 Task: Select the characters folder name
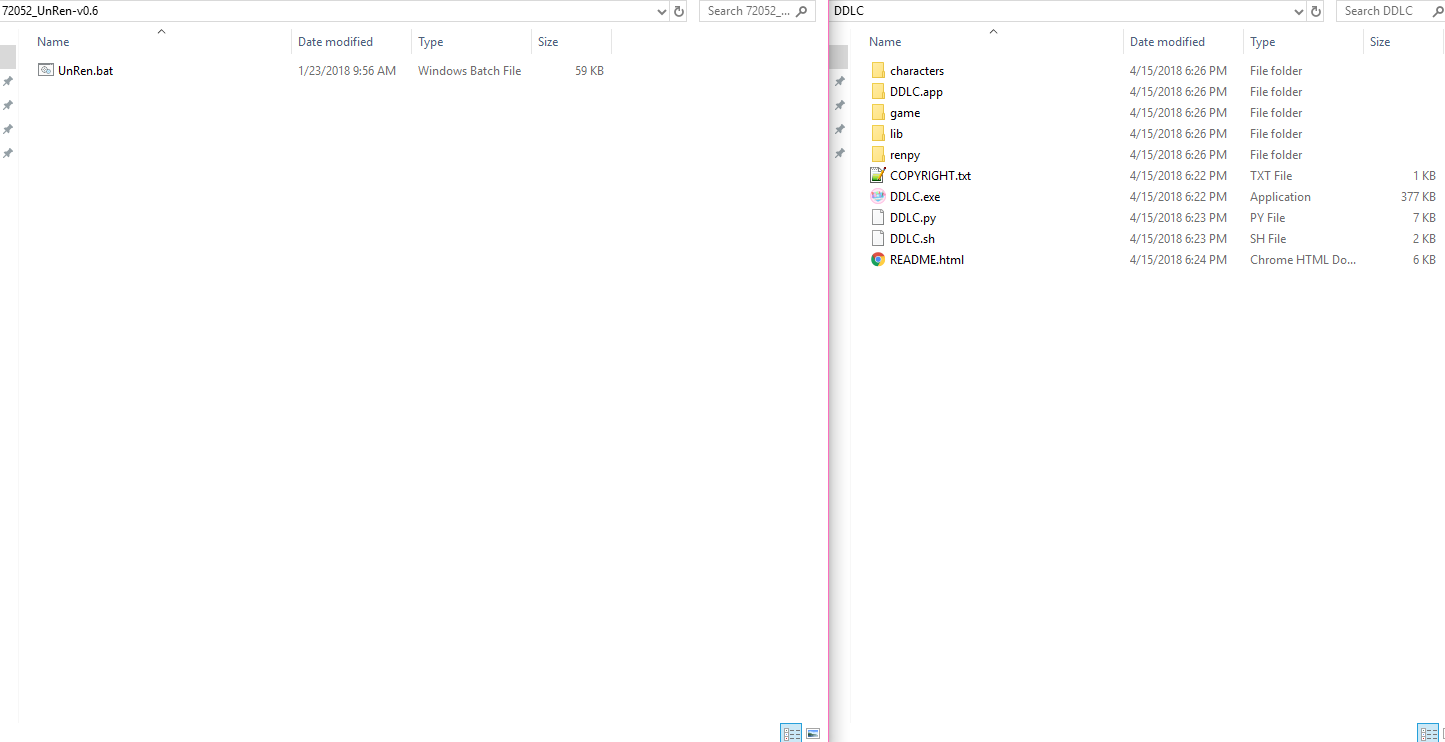(917, 71)
